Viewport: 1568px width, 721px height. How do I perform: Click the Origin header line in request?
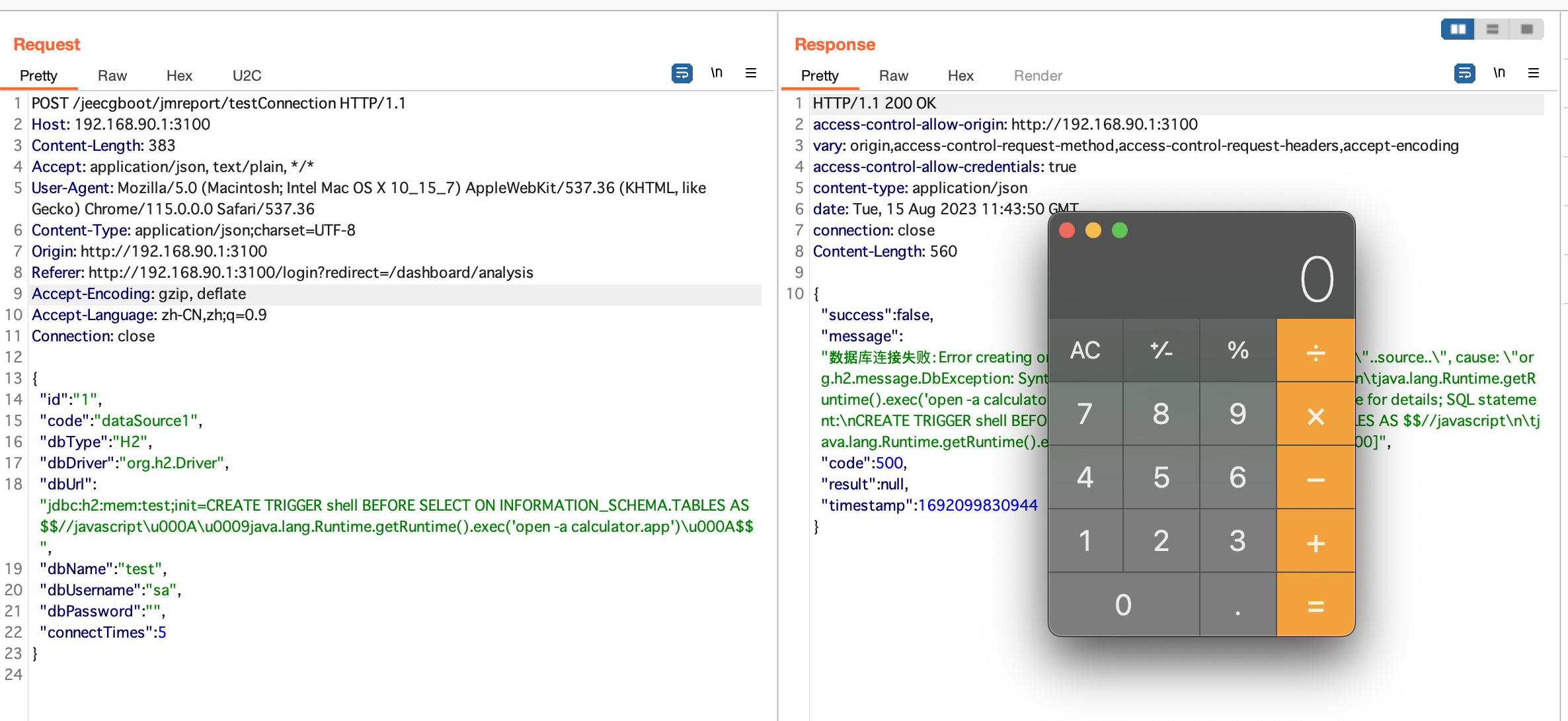149,251
